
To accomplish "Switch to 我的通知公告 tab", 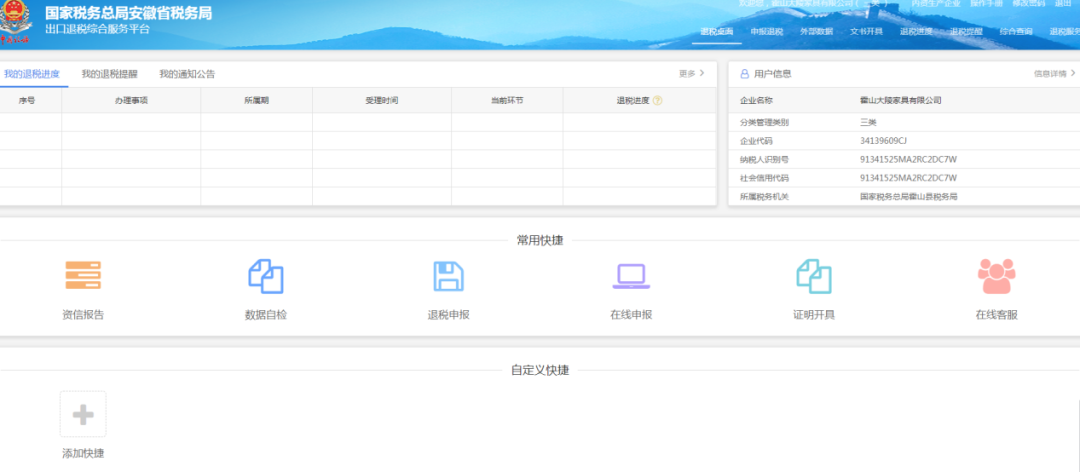I will [187, 74].
